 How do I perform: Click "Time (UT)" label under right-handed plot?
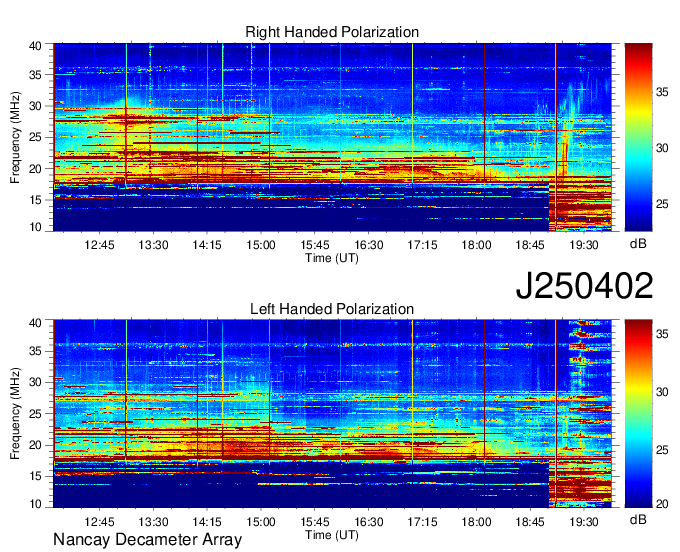pos(332,258)
